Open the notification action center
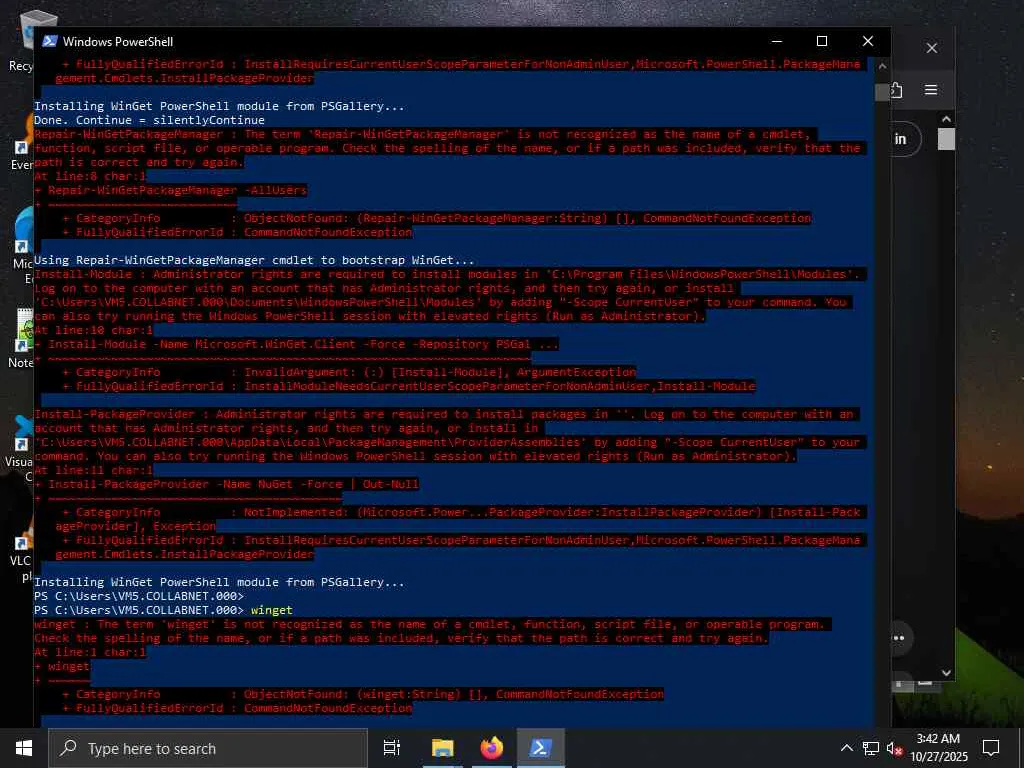This screenshot has width=1024, height=768. (x=991, y=748)
